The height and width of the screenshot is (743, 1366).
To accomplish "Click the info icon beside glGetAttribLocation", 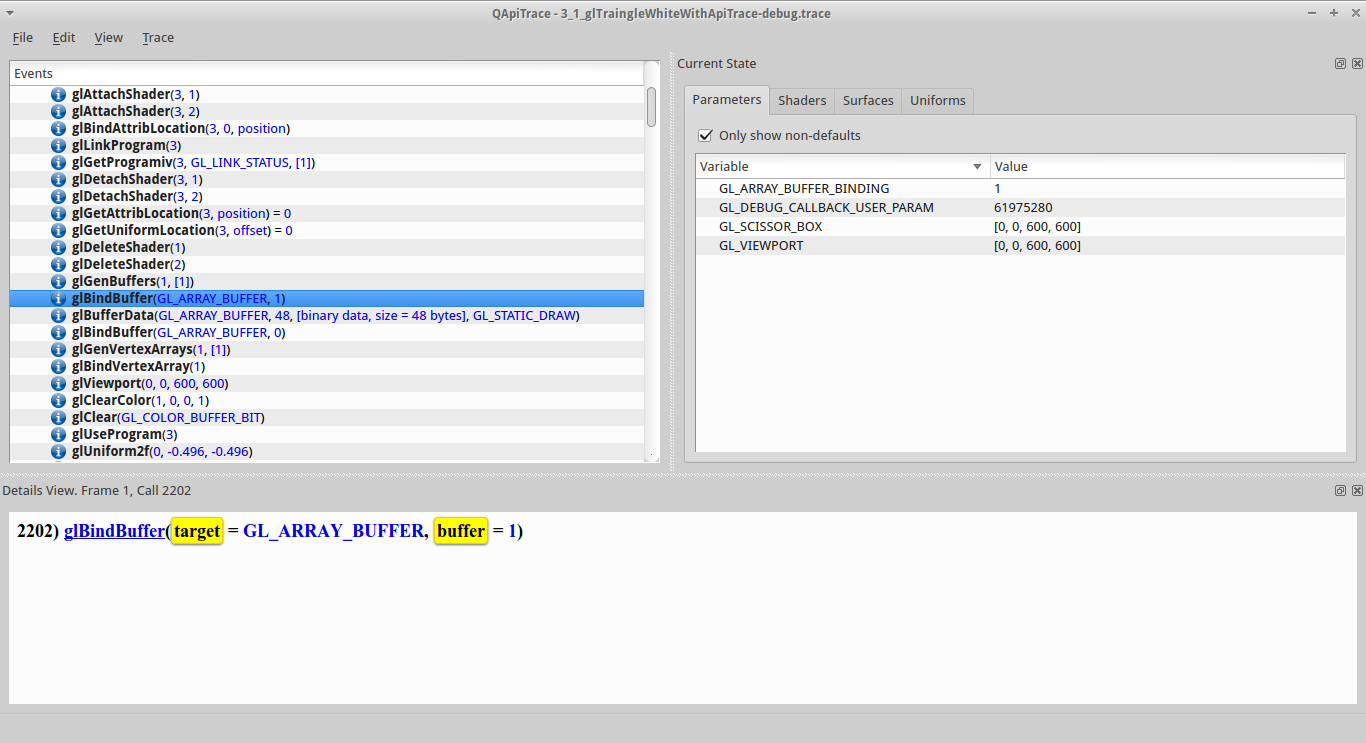I will click(58, 213).
